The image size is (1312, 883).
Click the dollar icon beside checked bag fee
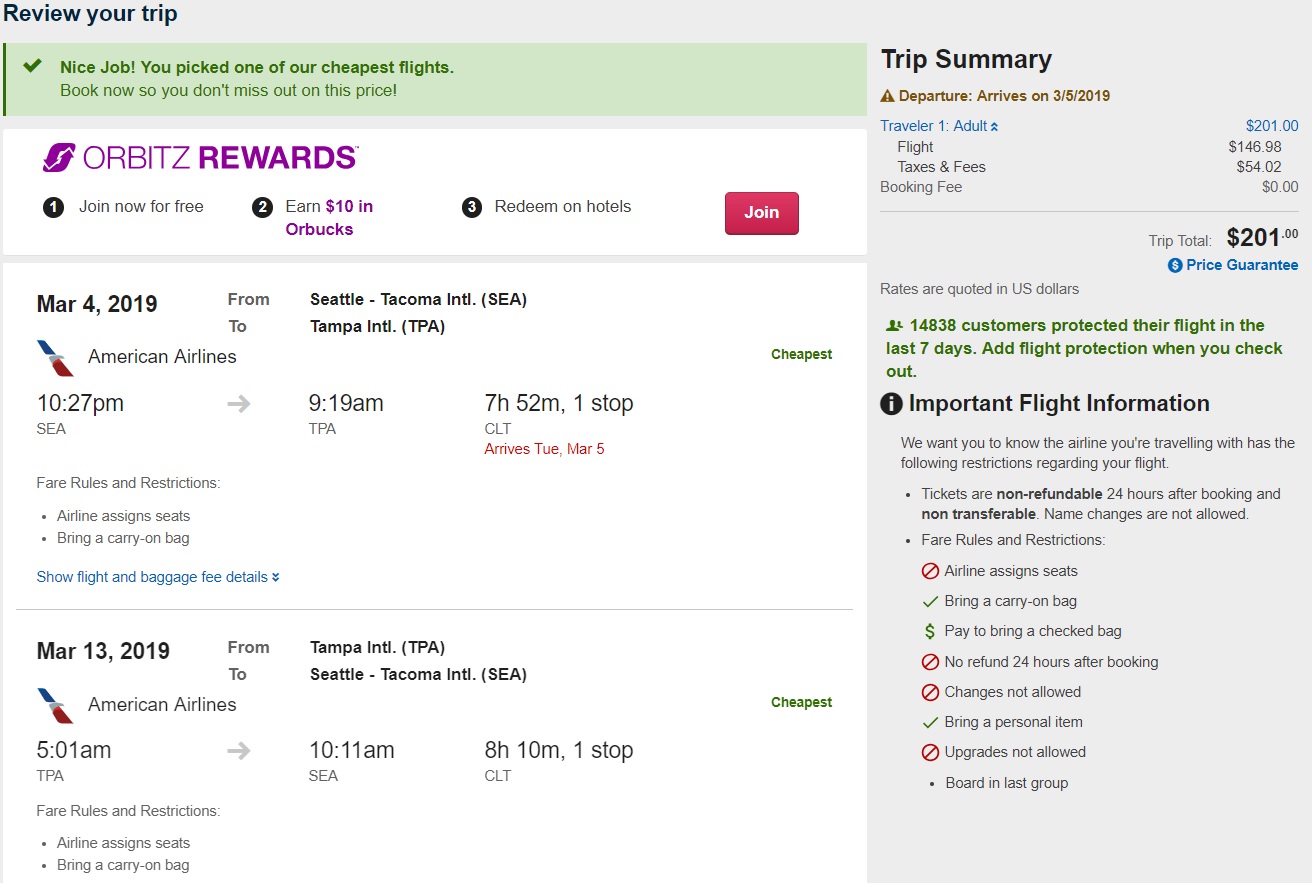pos(930,632)
